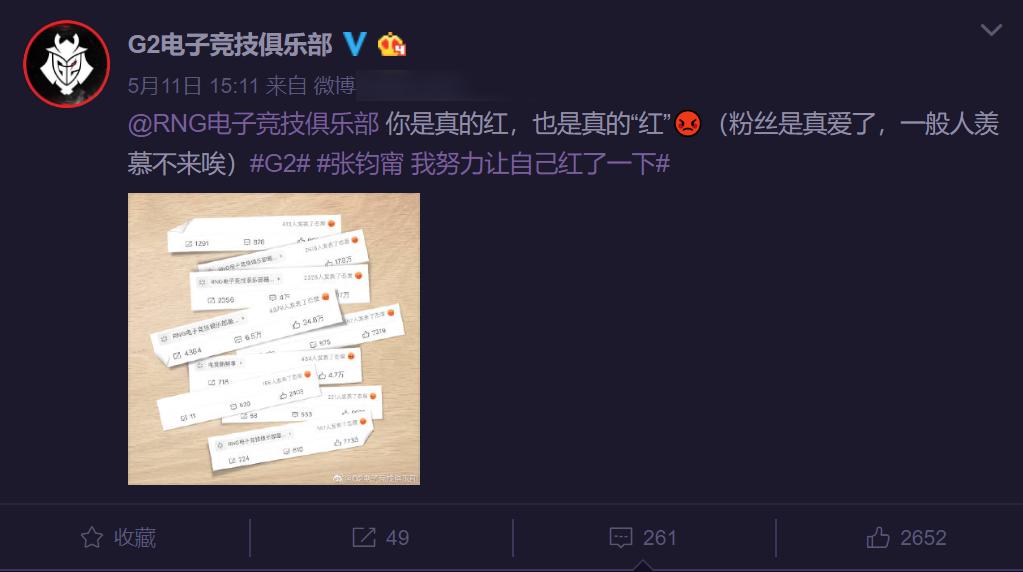Click the comment bubble icon

point(620,537)
